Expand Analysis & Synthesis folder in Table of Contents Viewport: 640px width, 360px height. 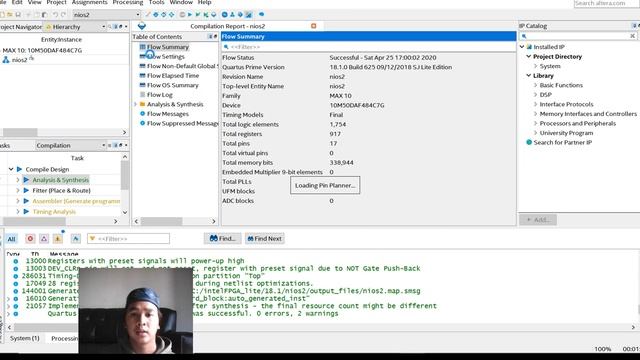coord(136,104)
